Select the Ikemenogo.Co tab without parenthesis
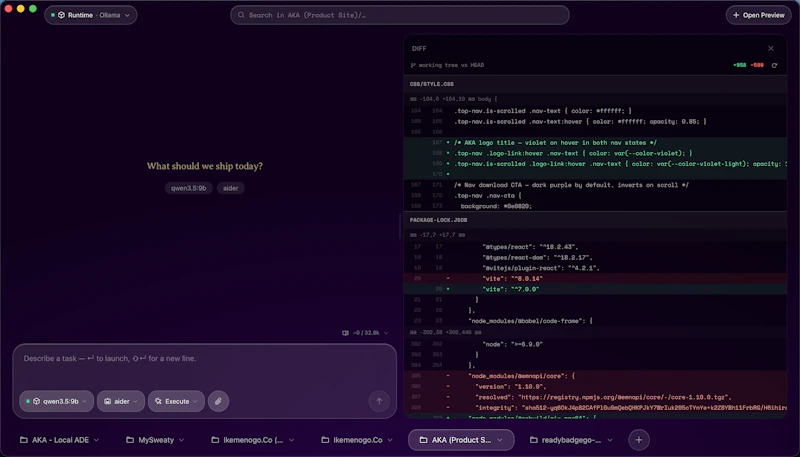 click(357, 440)
